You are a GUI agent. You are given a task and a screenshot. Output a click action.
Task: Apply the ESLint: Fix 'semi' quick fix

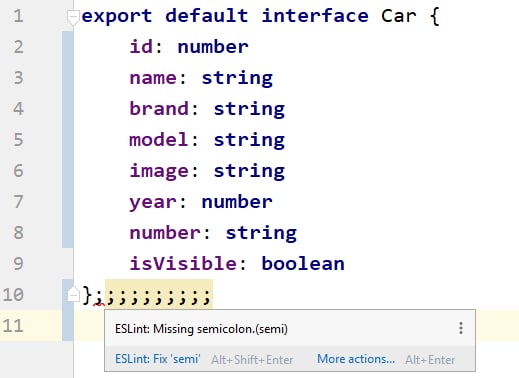tap(157, 359)
